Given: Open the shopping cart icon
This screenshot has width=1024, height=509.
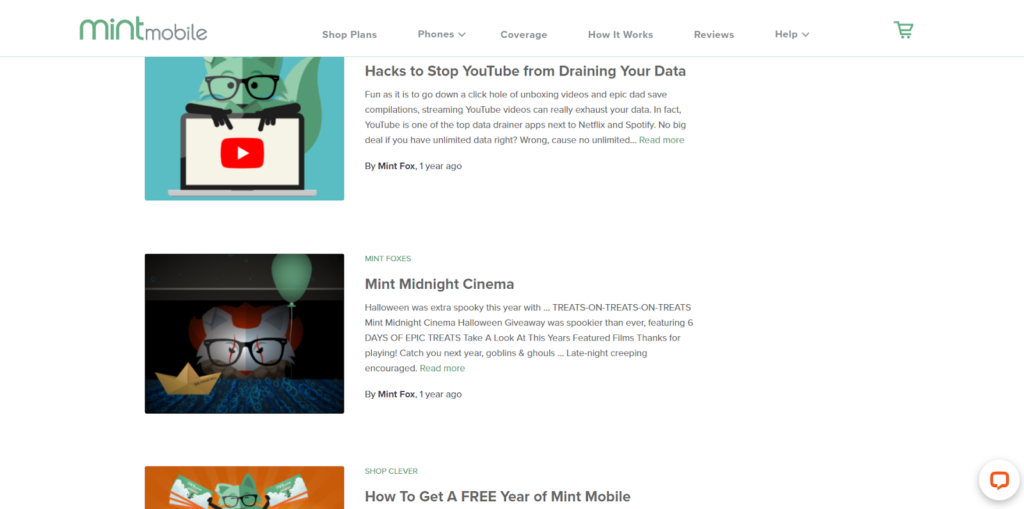Looking at the screenshot, I should 903,30.
